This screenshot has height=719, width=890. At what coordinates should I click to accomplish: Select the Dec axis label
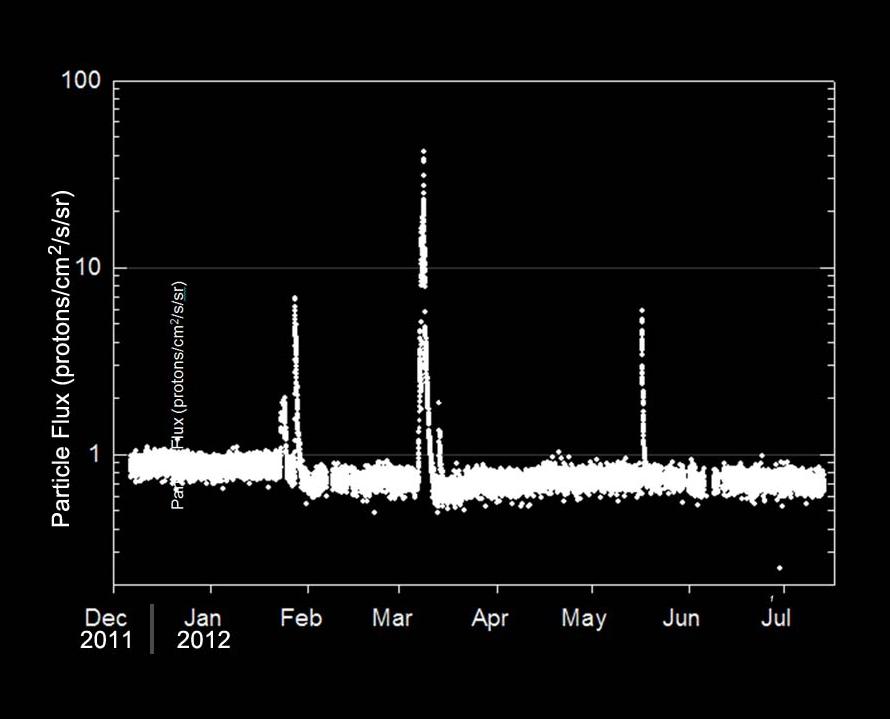(x=107, y=618)
